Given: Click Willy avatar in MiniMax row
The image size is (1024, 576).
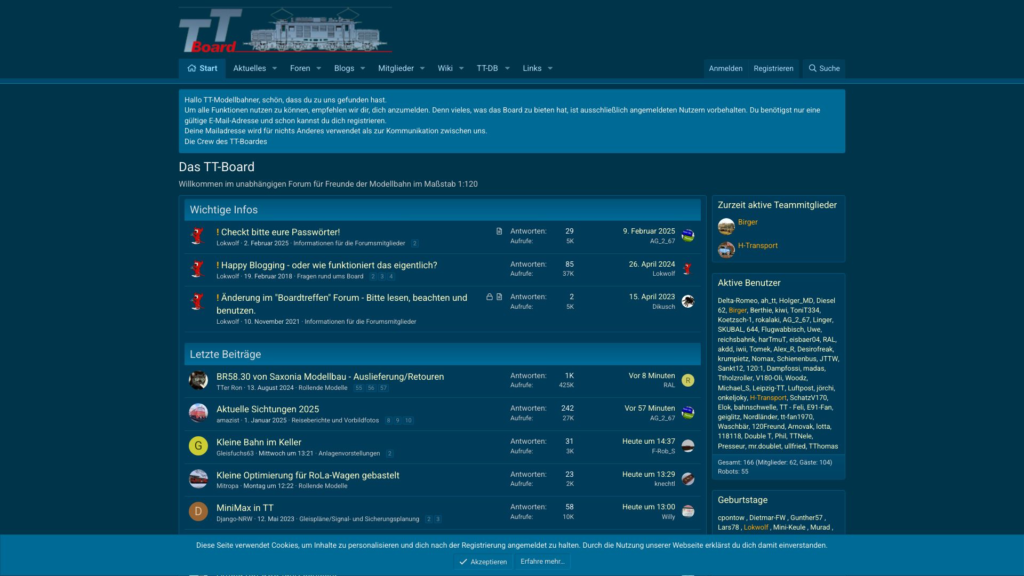Looking at the screenshot, I should click(x=688, y=511).
